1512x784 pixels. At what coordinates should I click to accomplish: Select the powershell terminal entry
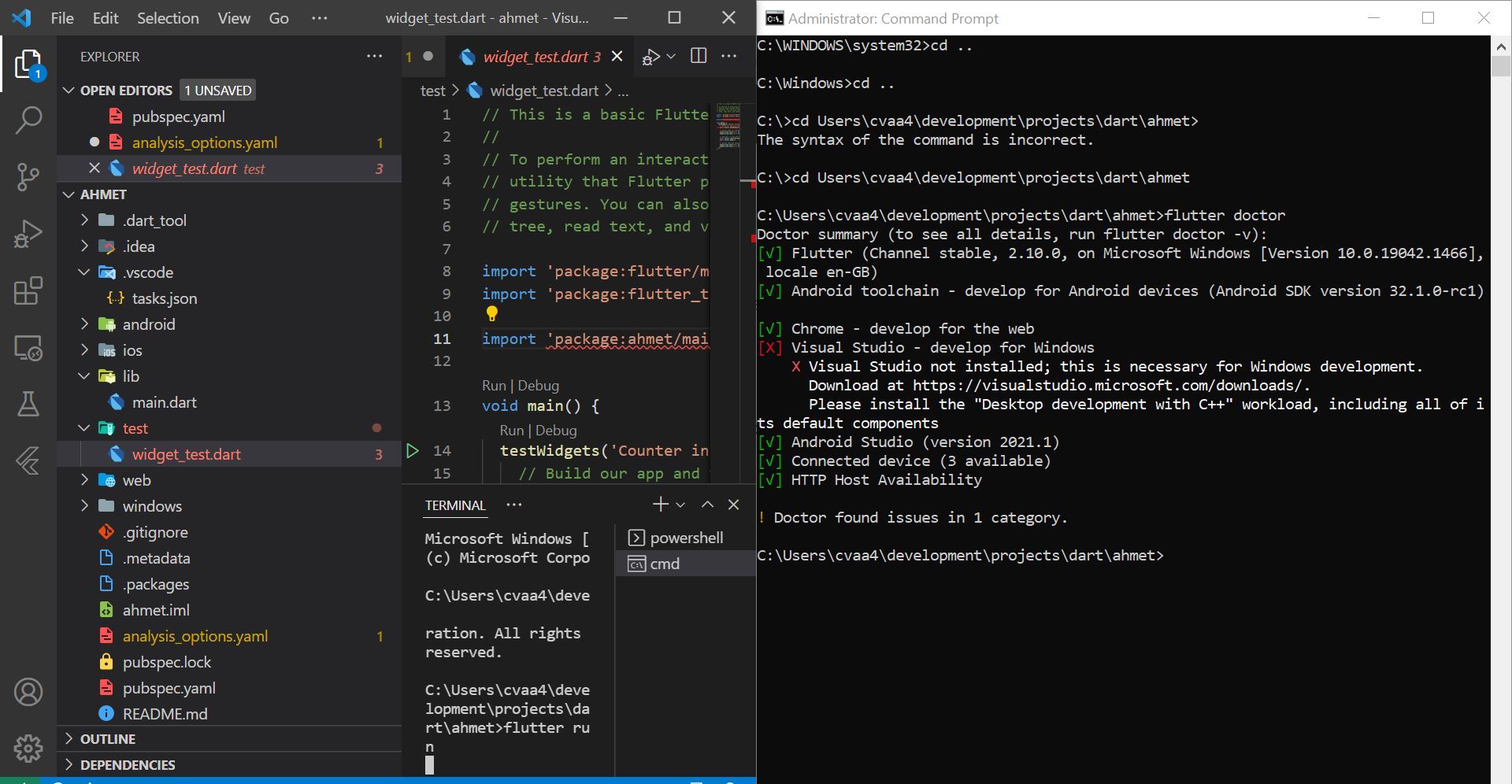(685, 538)
